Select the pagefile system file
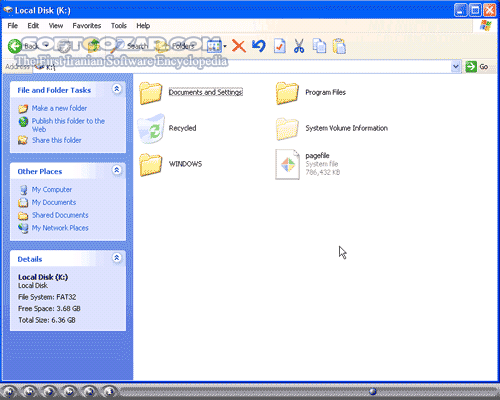 pyautogui.click(x=308, y=164)
